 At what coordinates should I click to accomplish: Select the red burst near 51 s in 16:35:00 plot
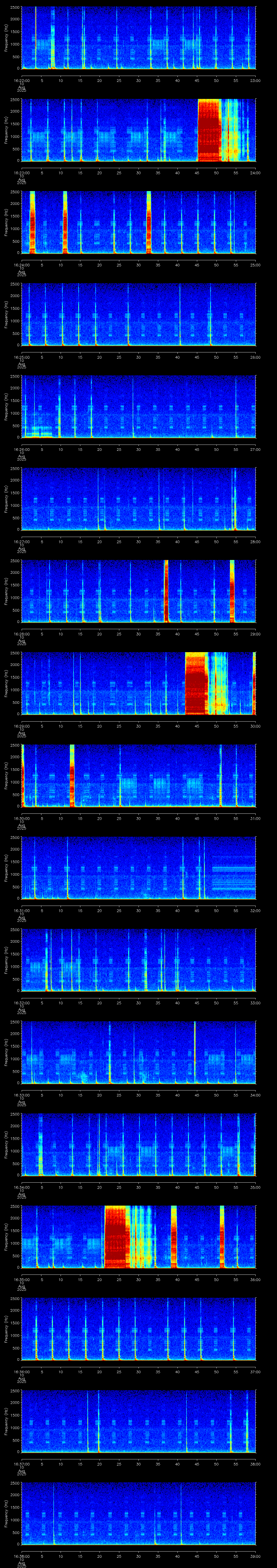[x=222, y=1237]
